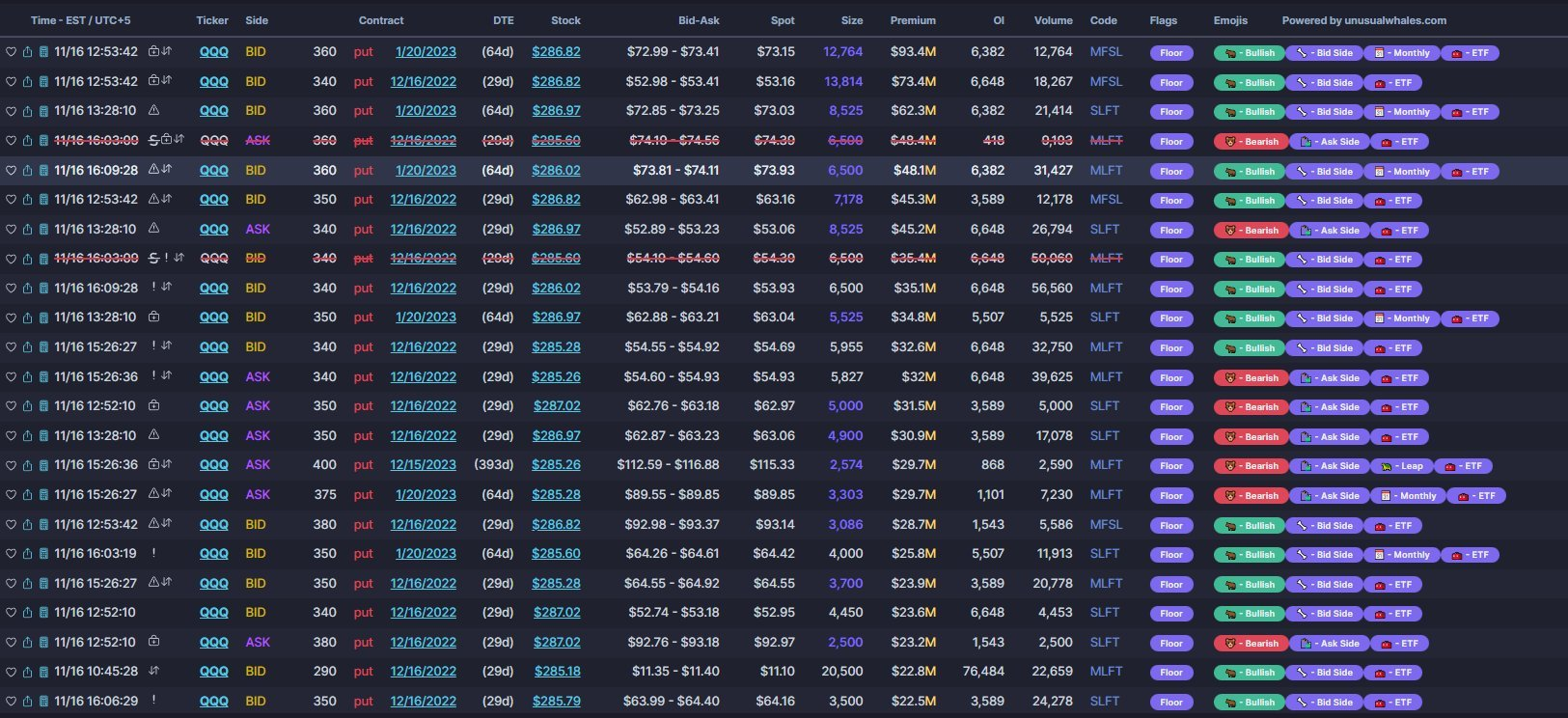Share the $93.4M premium trade
Image resolution: width=1568 pixels, height=718 pixels.
pyautogui.click(x=28, y=52)
